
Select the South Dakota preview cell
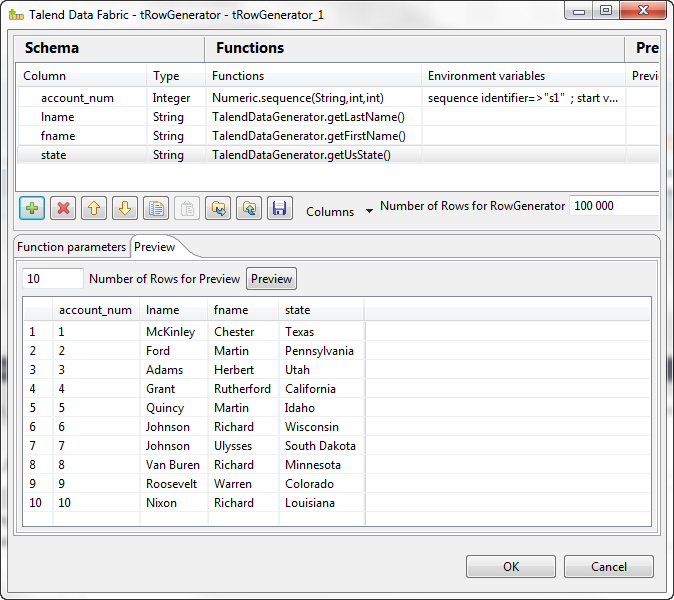pyautogui.click(x=320, y=446)
